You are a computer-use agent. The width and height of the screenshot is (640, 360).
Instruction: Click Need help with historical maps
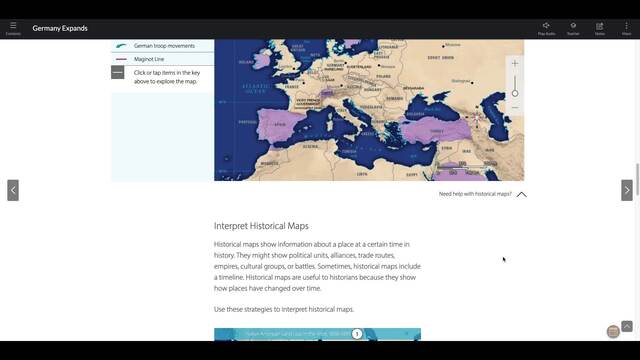[x=475, y=194]
